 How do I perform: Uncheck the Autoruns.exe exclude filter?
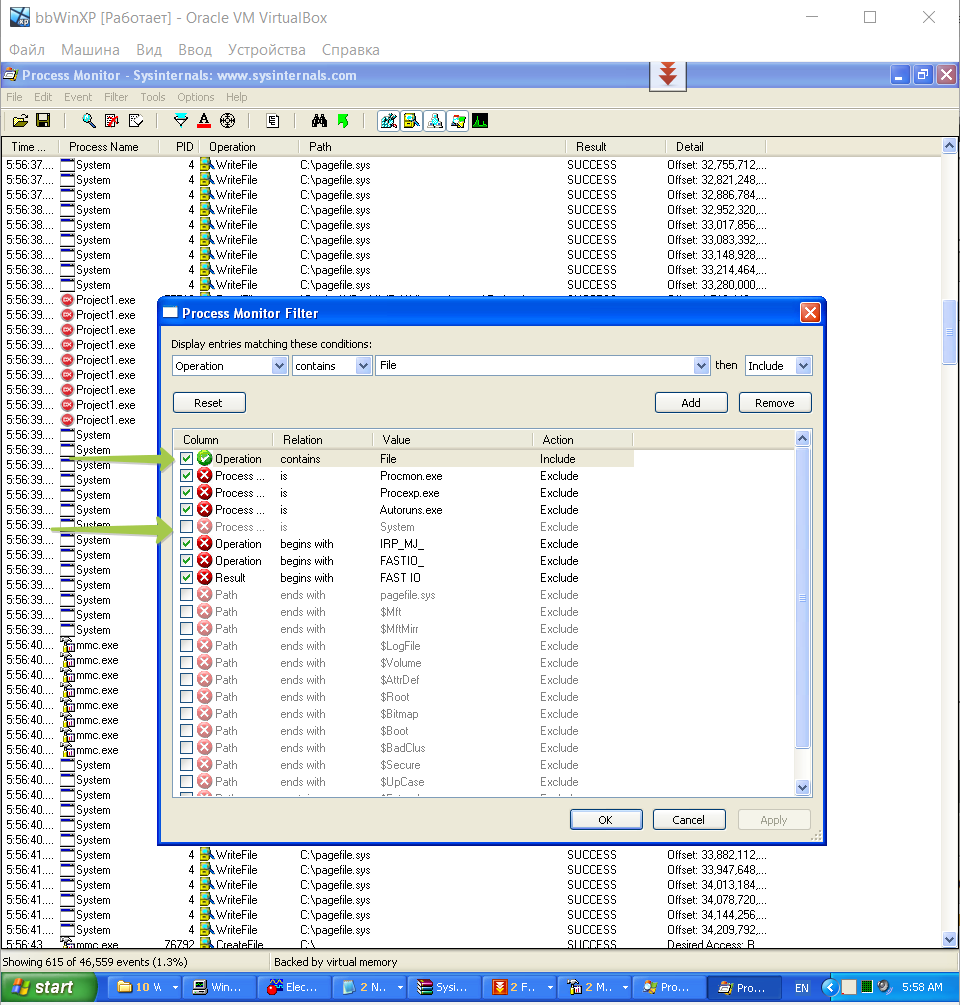click(186, 510)
